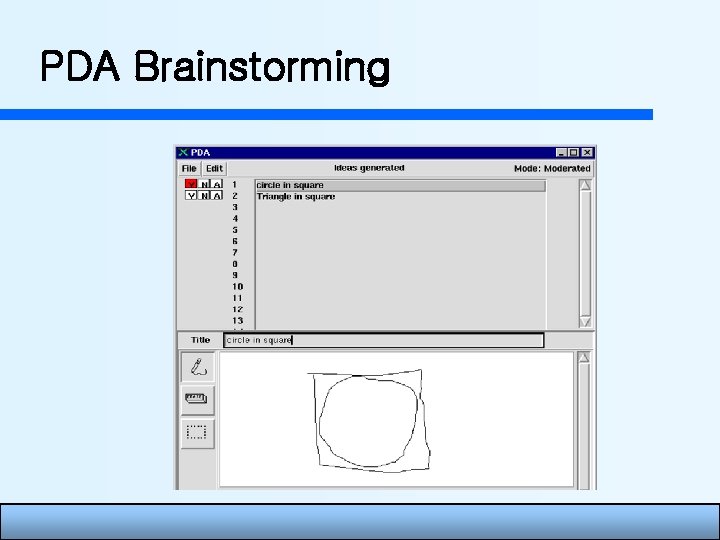This screenshot has width=720, height=540.
Task: Click the X icon in PDA title bar
Action: (183, 152)
